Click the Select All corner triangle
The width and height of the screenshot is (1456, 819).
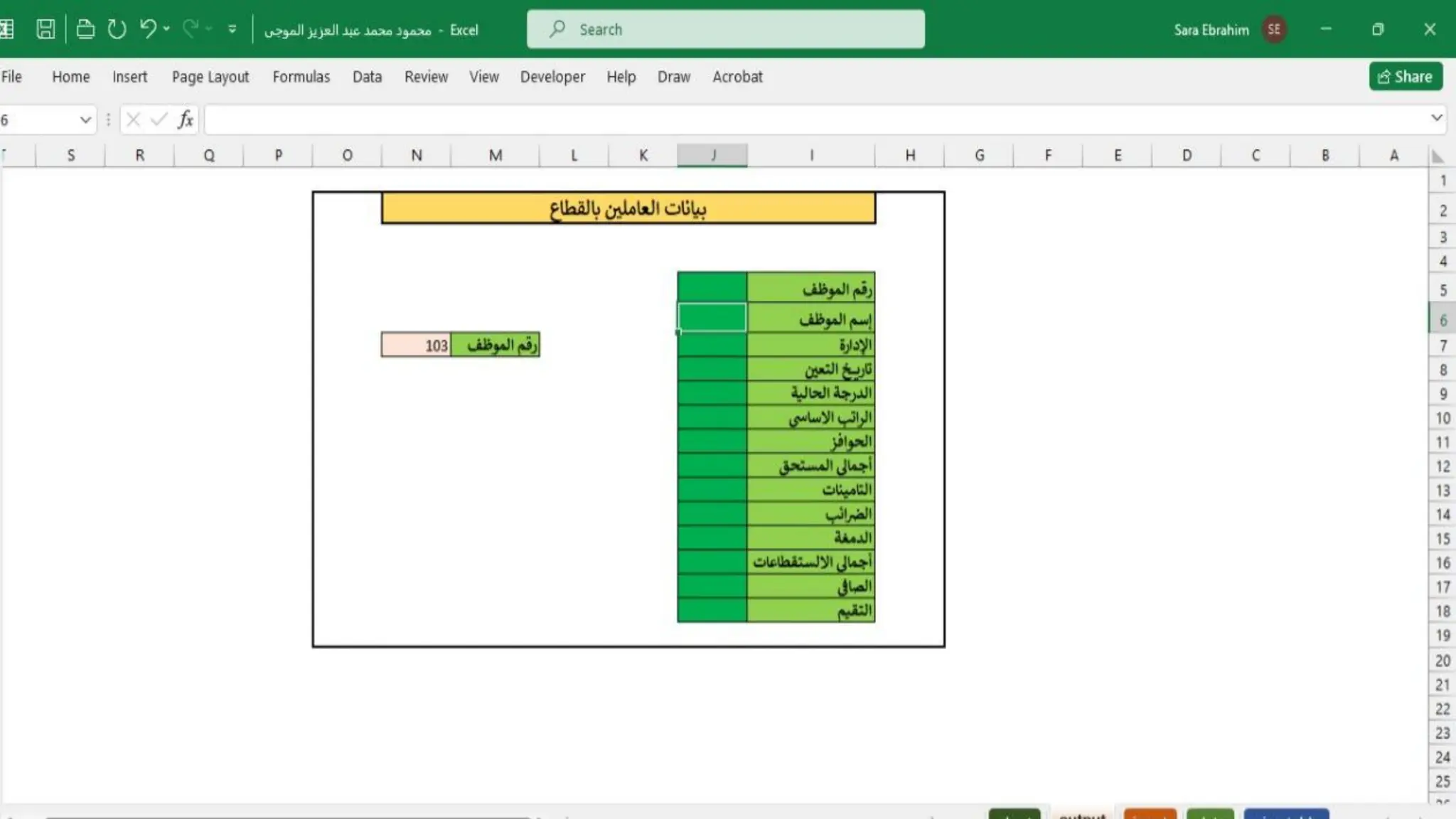(1438, 156)
